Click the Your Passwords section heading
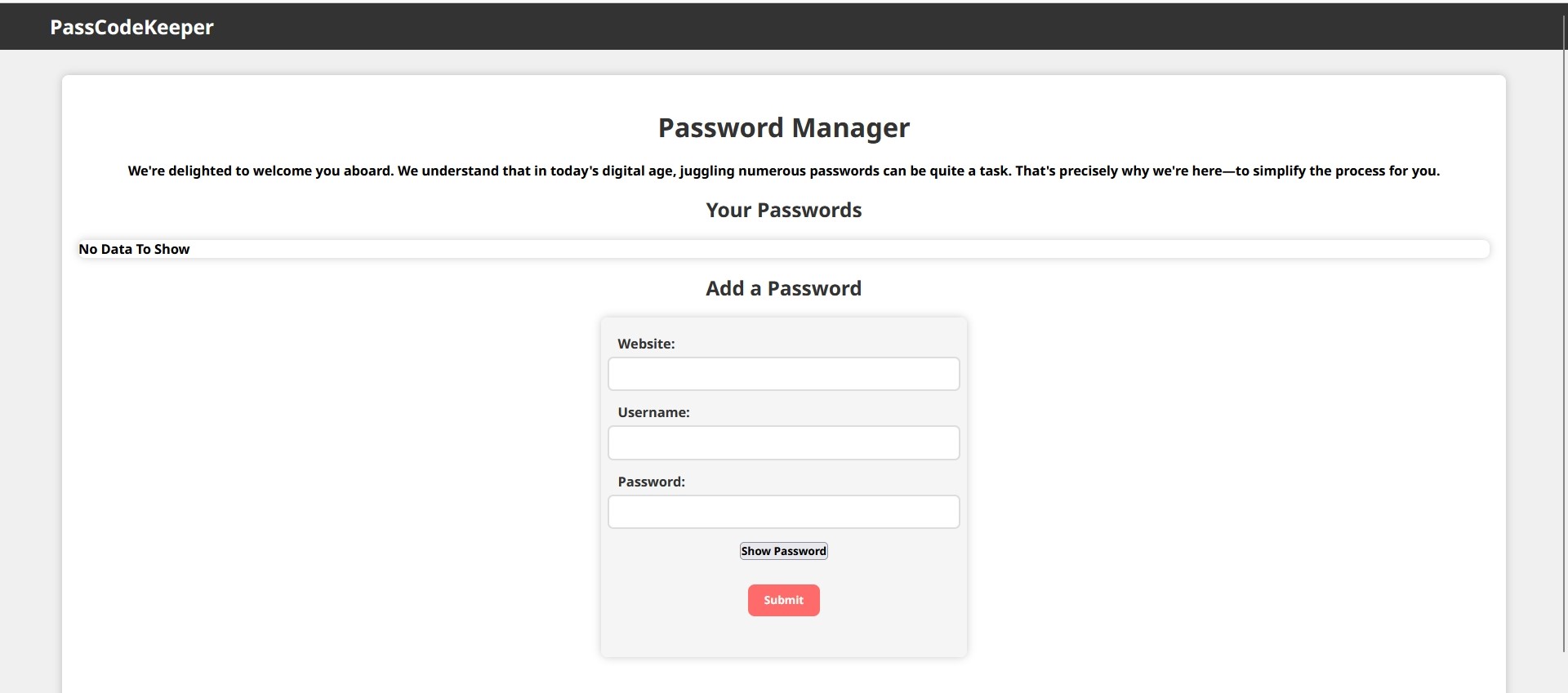 [x=783, y=210]
